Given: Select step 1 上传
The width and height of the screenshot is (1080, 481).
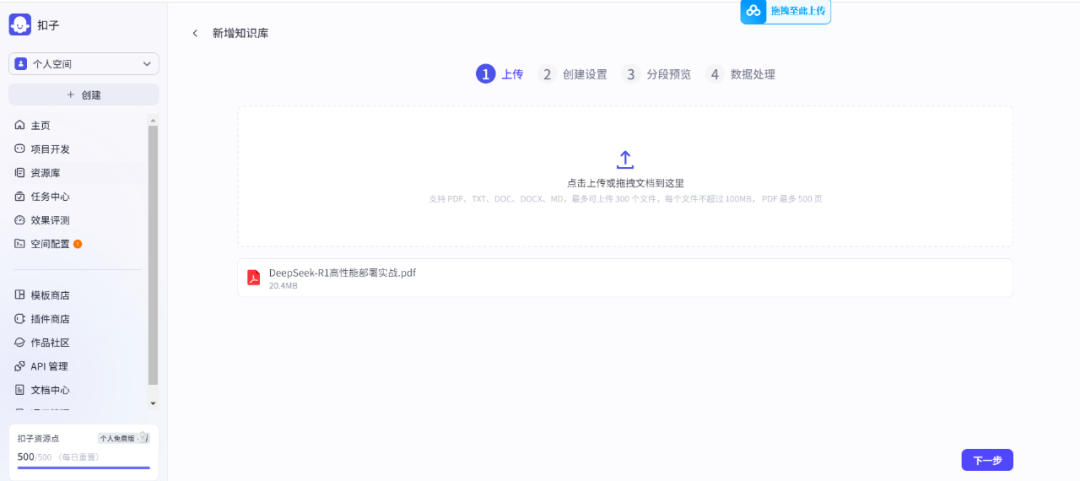Looking at the screenshot, I should [499, 74].
